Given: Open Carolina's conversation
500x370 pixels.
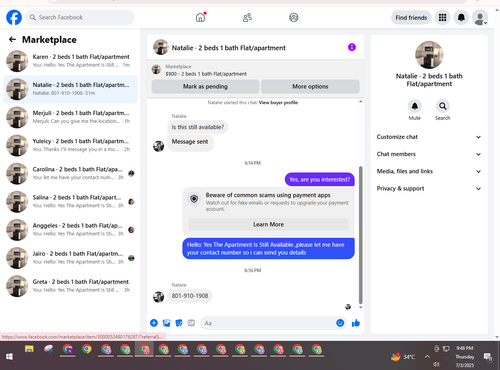Looking at the screenshot, I should point(70,173).
